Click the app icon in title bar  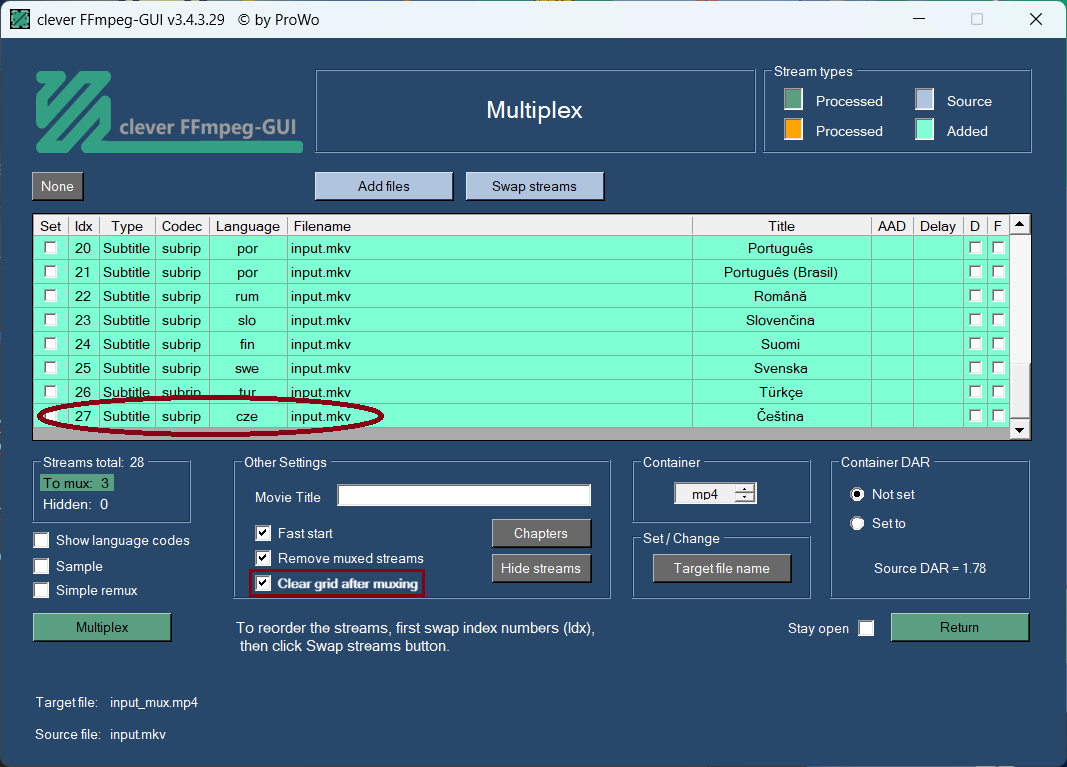19,19
